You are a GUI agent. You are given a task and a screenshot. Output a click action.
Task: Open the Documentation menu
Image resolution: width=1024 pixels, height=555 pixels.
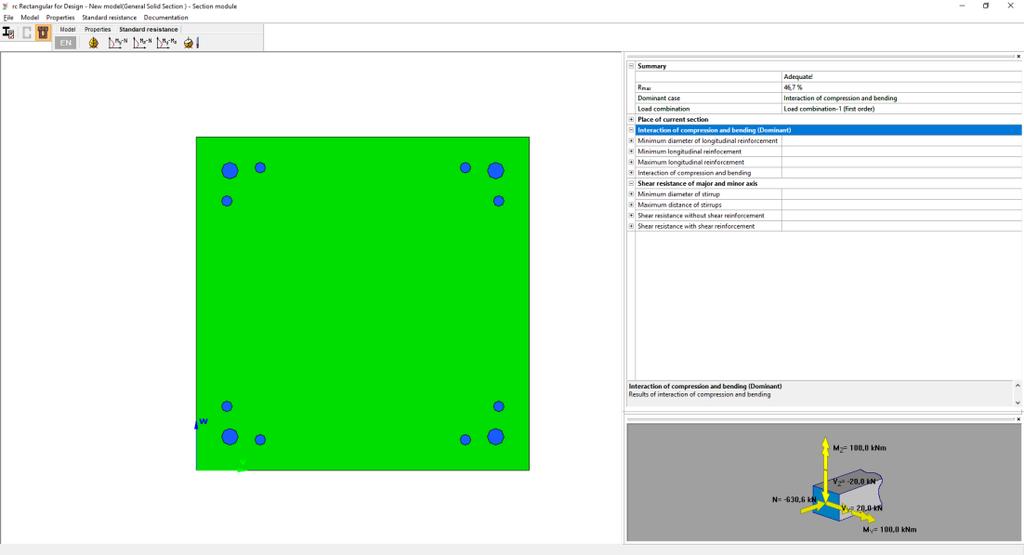[166, 18]
